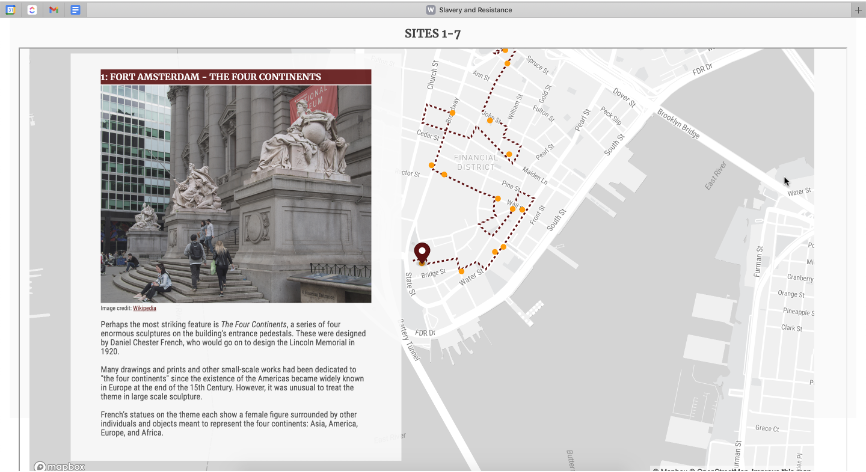
Task: Click the paragraph starting 'Many drawings and prints'
Action: click(232, 383)
